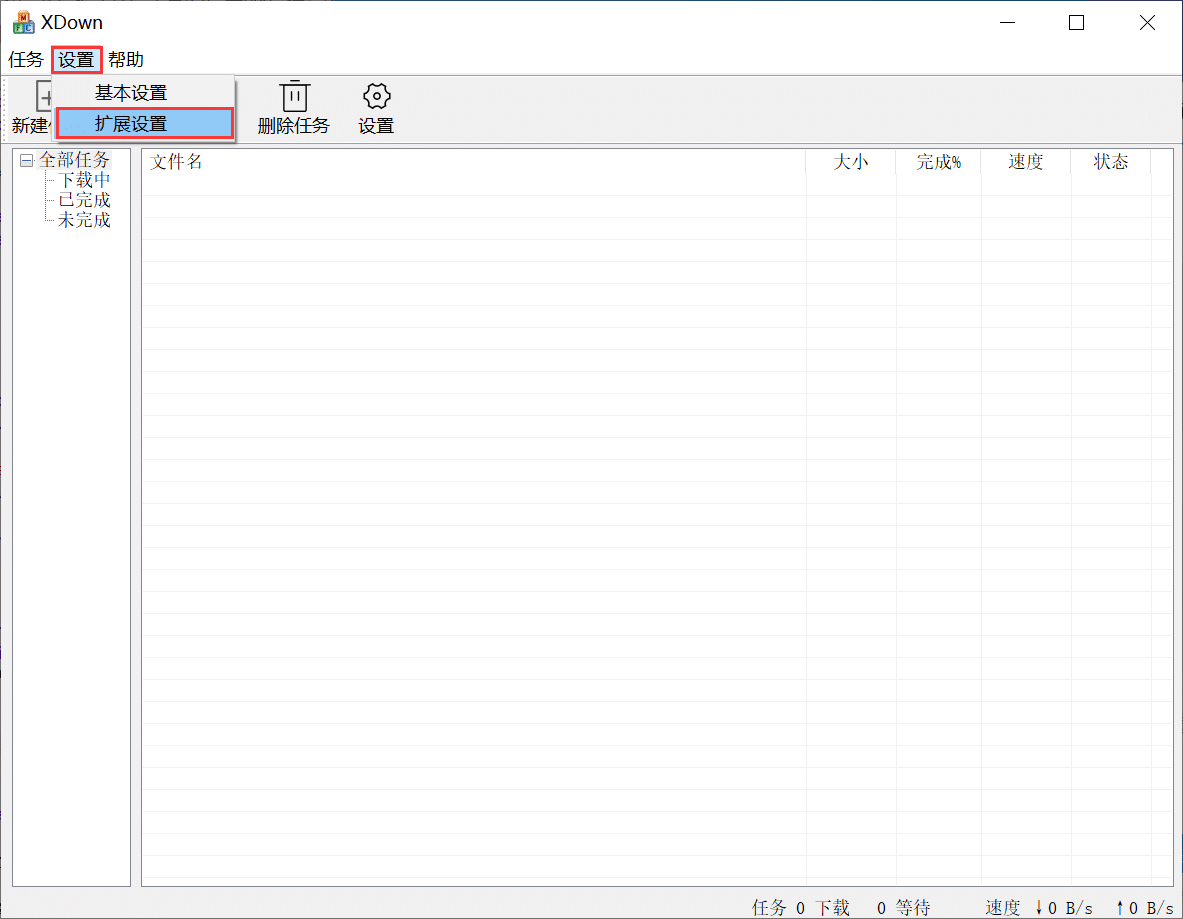1183x919 pixels.
Task: Select the 全部任务 root node
Action: (x=74, y=158)
